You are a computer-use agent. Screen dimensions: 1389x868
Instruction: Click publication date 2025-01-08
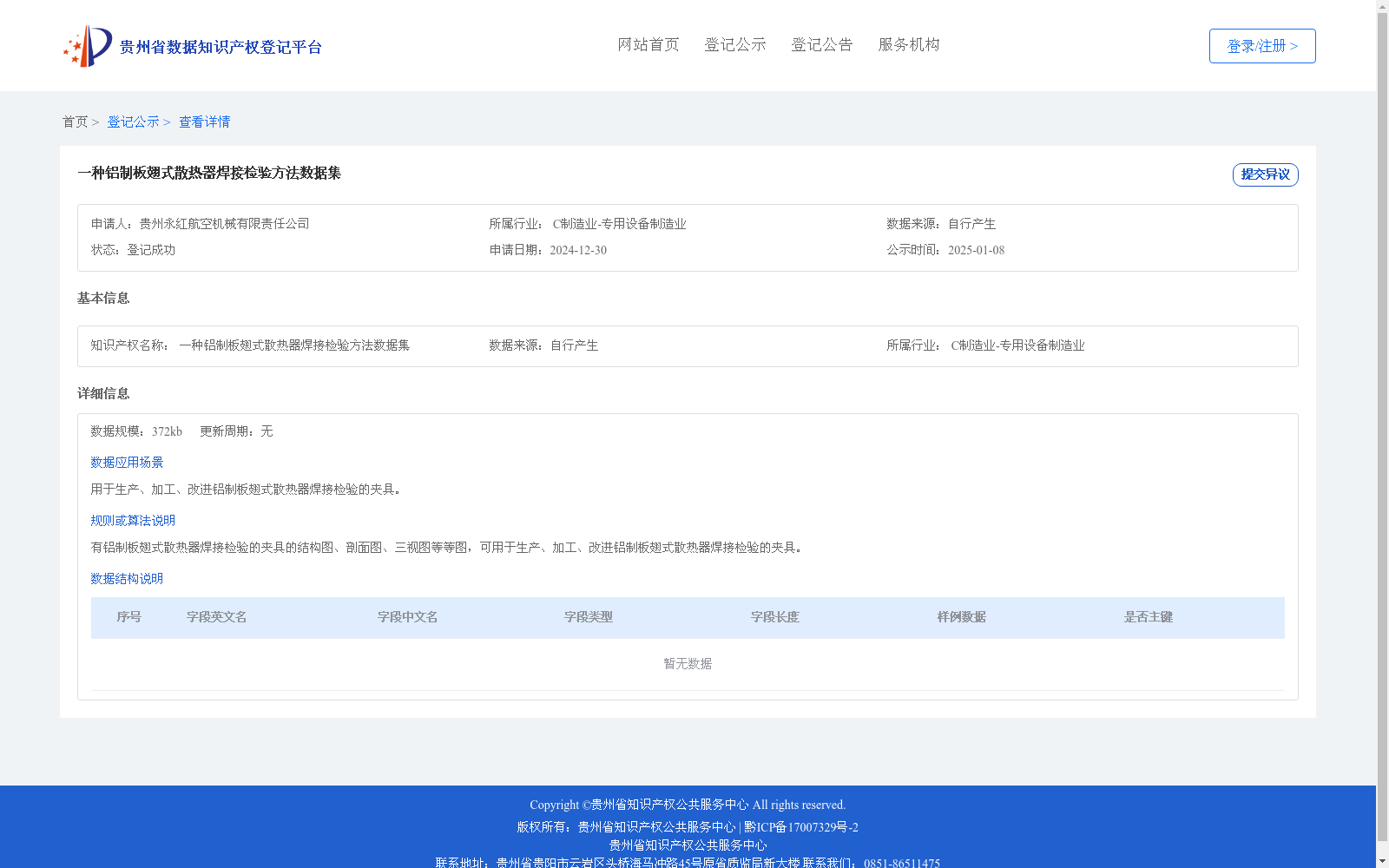pyautogui.click(x=976, y=250)
